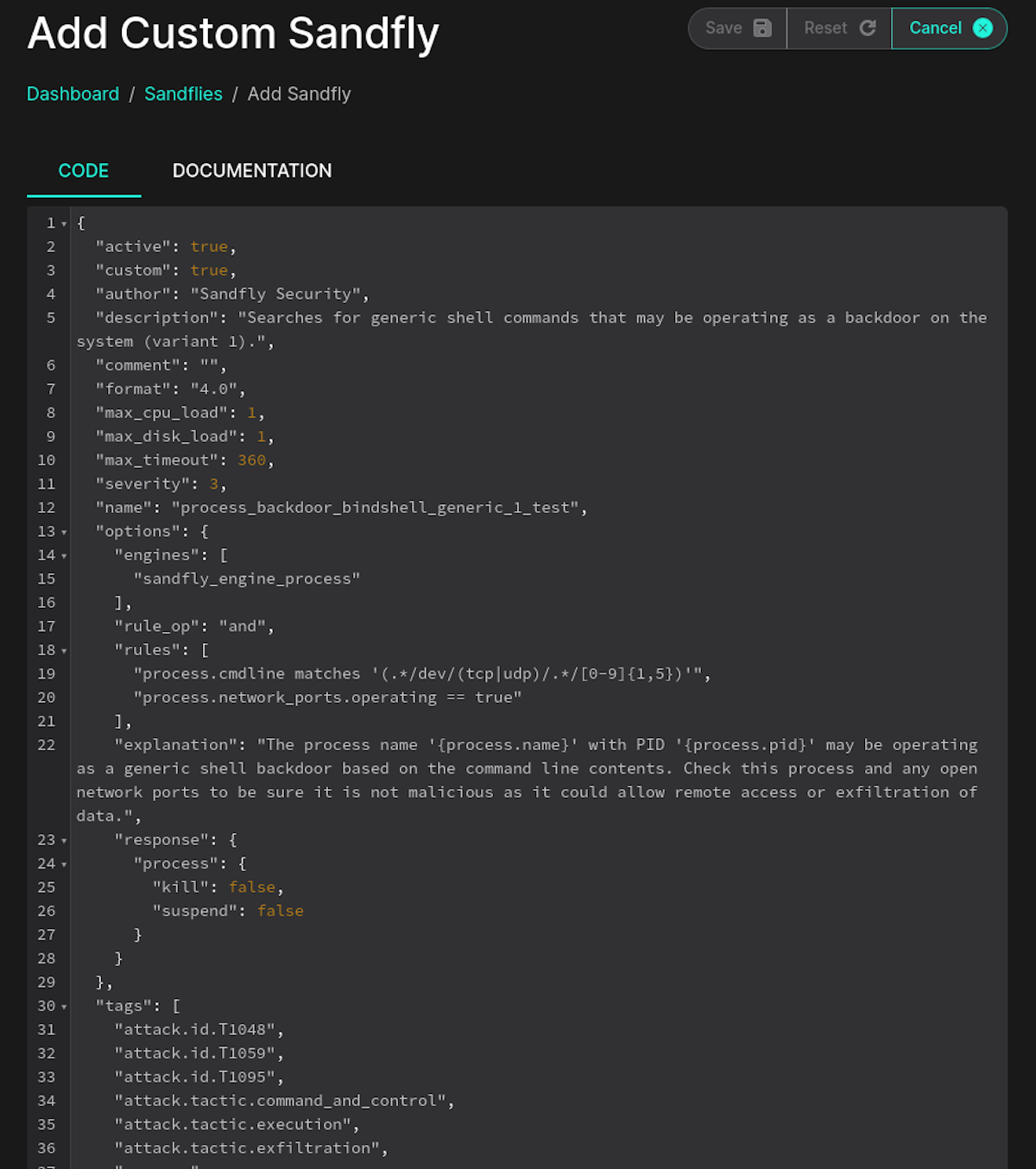Select the CODE tab
Screen dimensions: 1036x1169
coord(83,170)
